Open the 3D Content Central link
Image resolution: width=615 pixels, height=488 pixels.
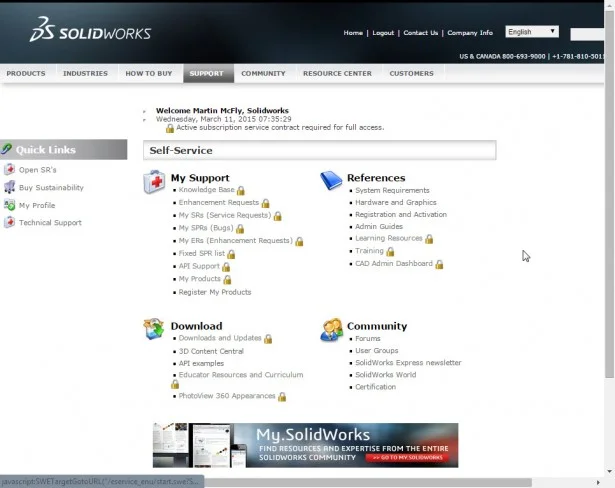point(211,351)
